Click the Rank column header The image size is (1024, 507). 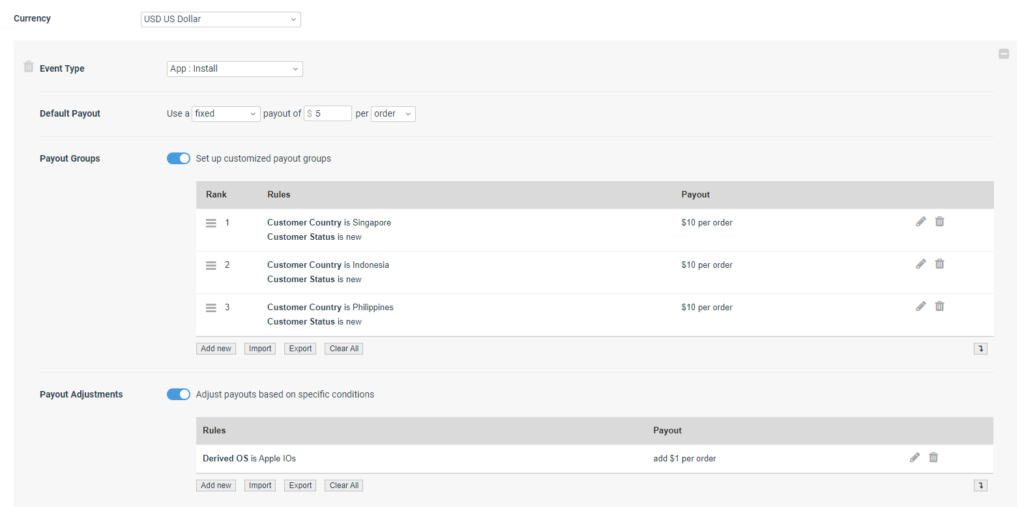coord(216,195)
